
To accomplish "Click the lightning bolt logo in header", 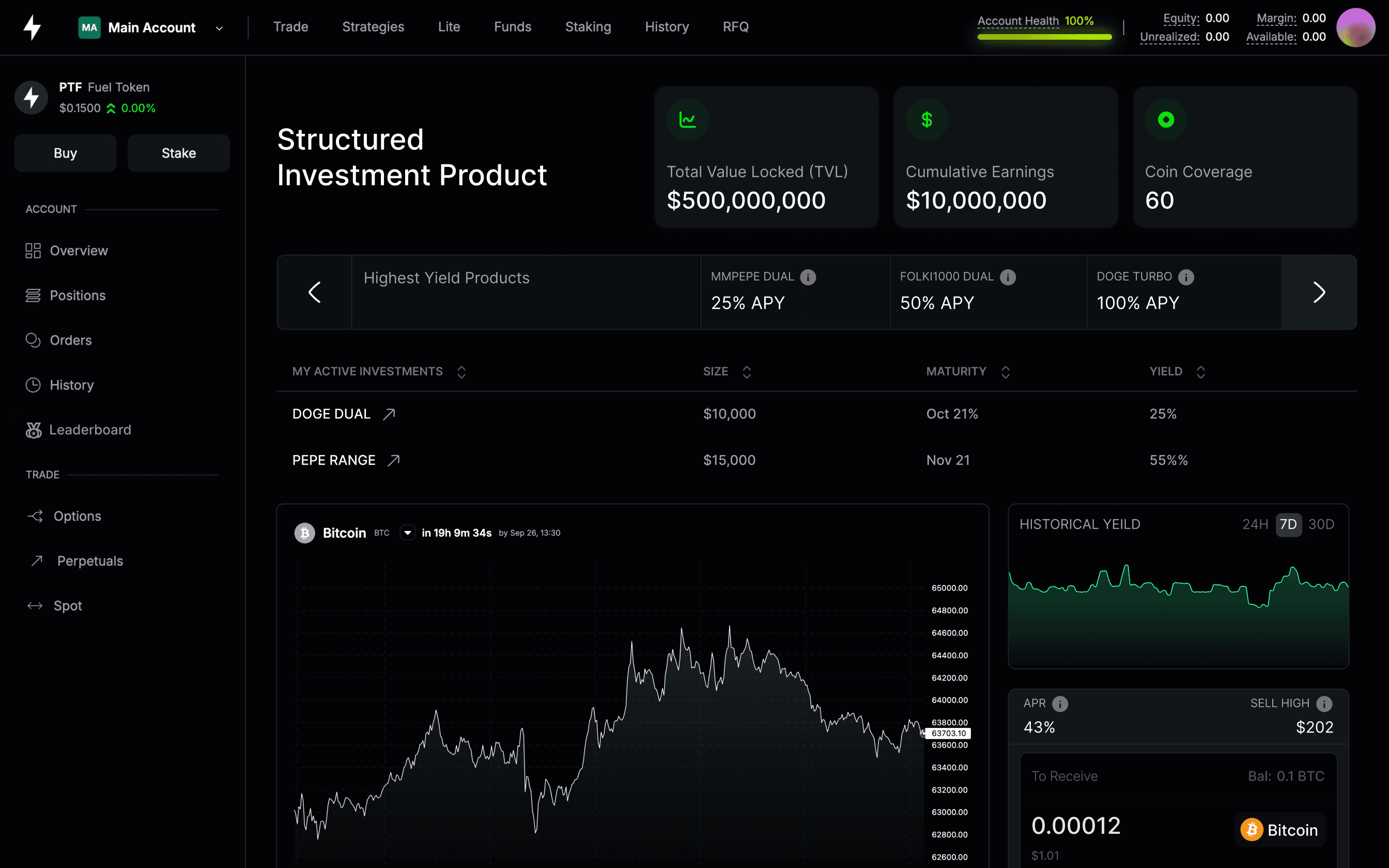I will click(32, 27).
